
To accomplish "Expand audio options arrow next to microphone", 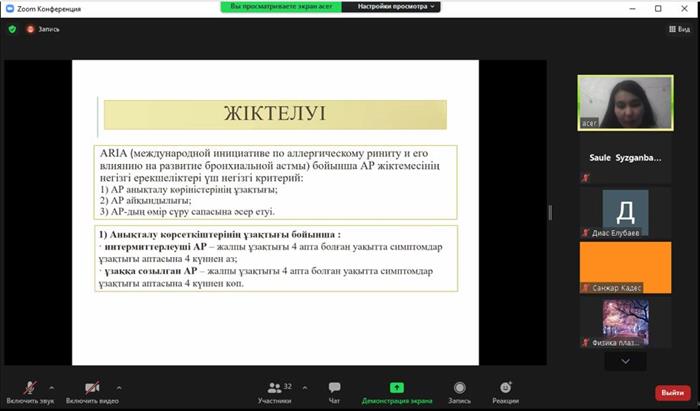I will pyautogui.click(x=52, y=388).
